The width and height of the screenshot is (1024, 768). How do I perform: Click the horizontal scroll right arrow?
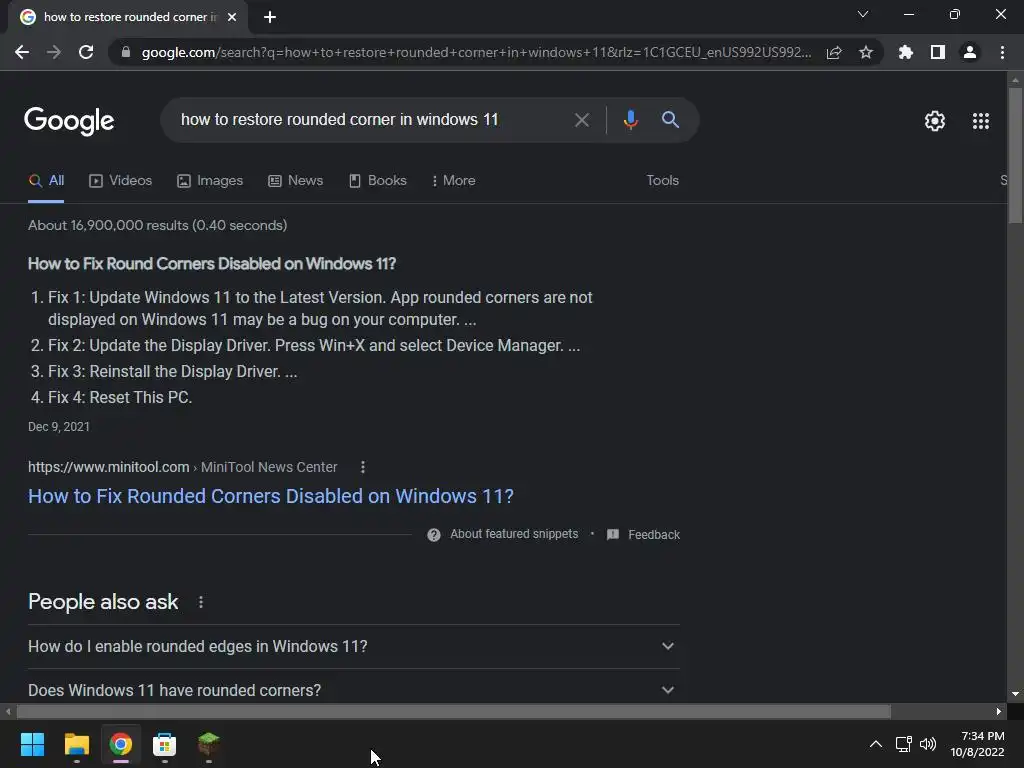click(999, 711)
